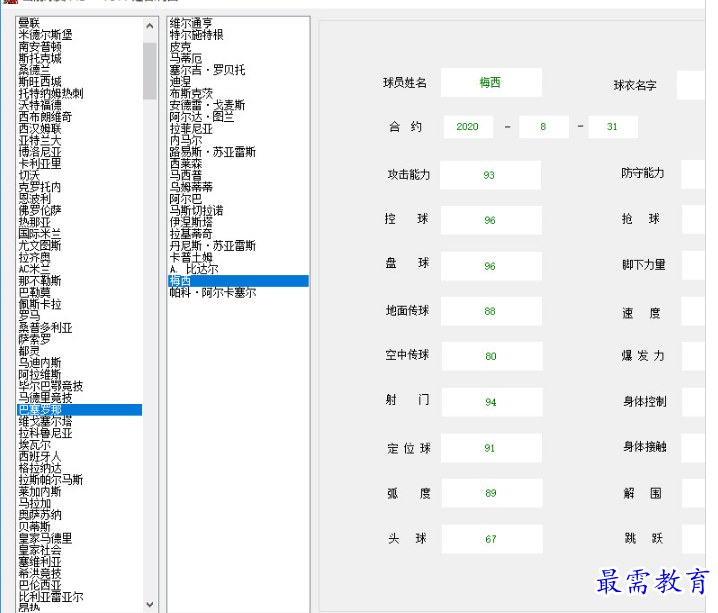
Task: Edit contract year field showing 2020
Action: 468,127
